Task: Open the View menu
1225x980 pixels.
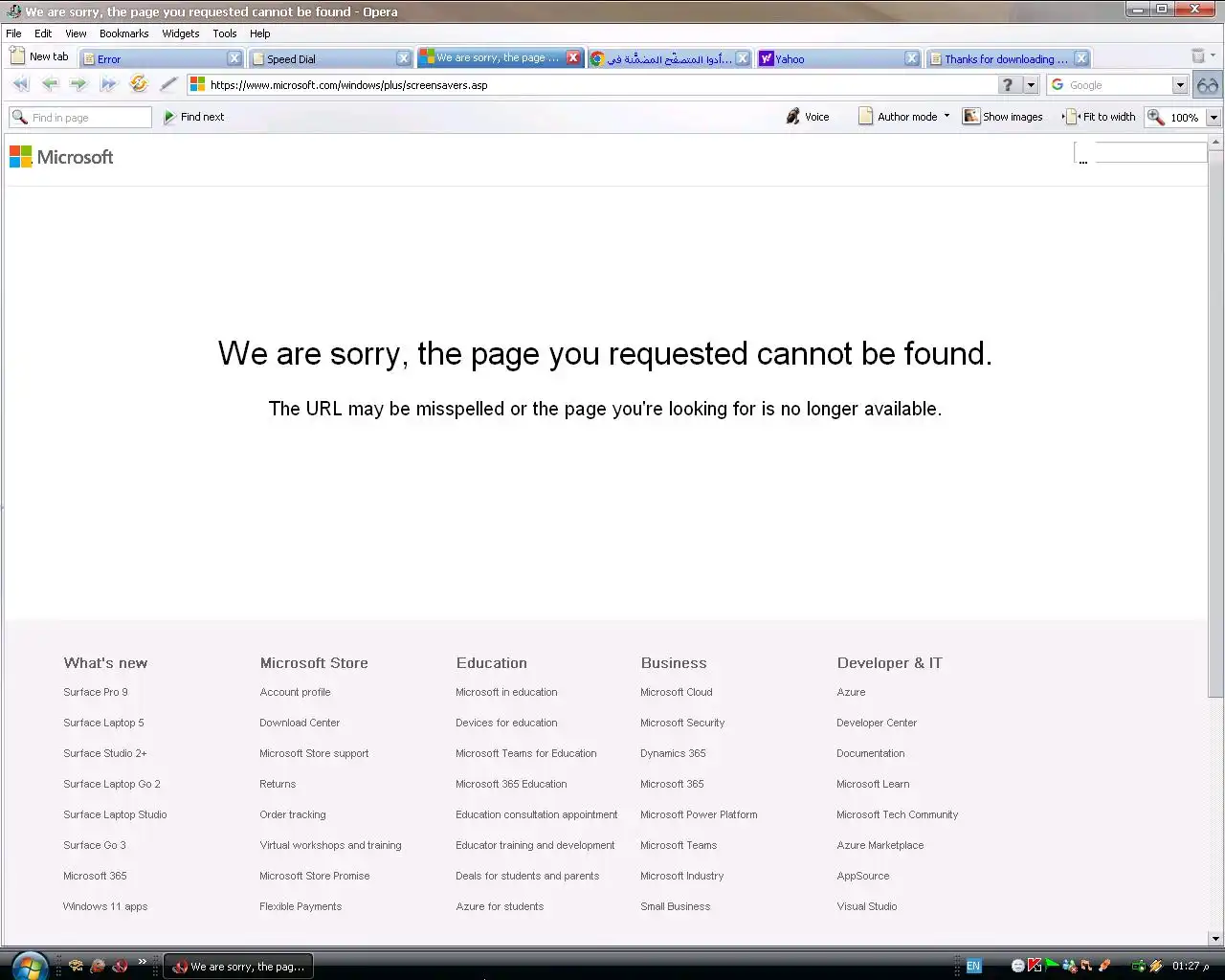Action: click(76, 33)
